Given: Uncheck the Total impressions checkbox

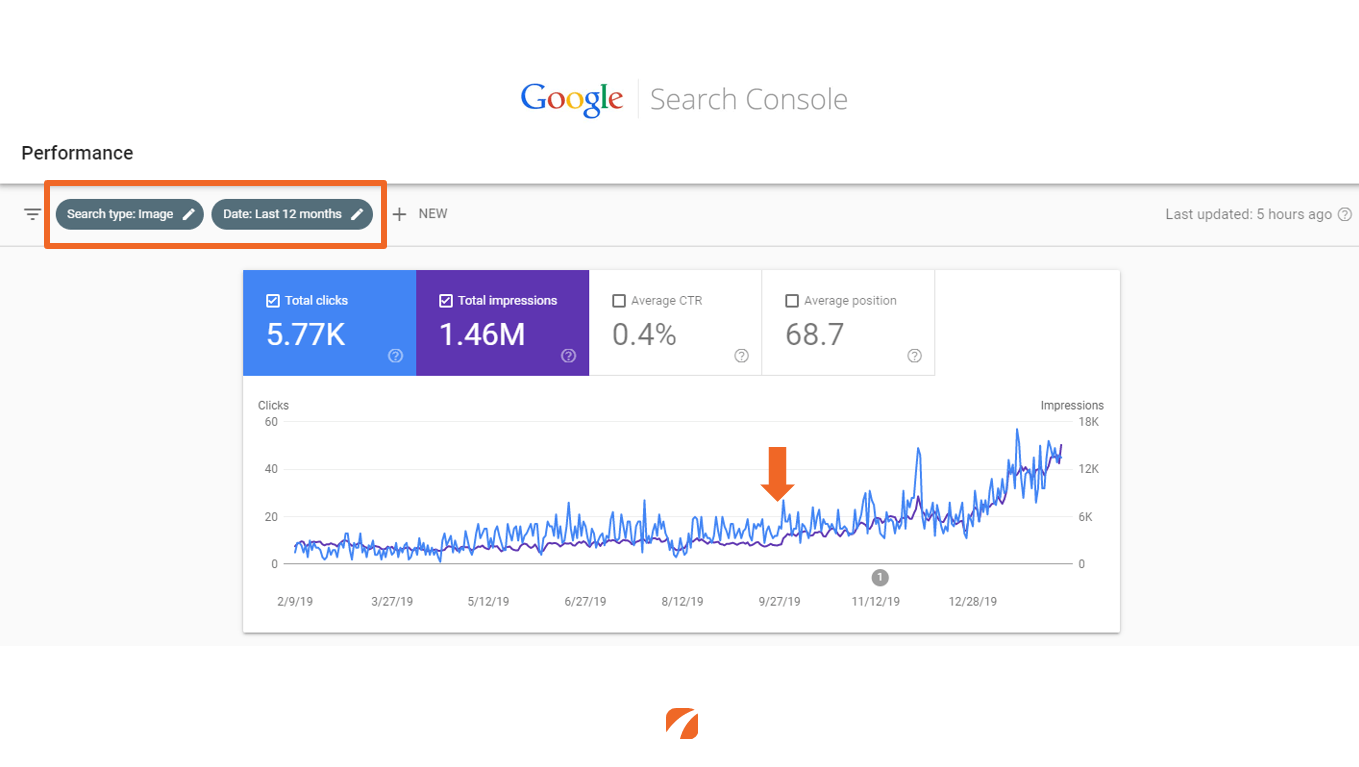Looking at the screenshot, I should (446, 300).
